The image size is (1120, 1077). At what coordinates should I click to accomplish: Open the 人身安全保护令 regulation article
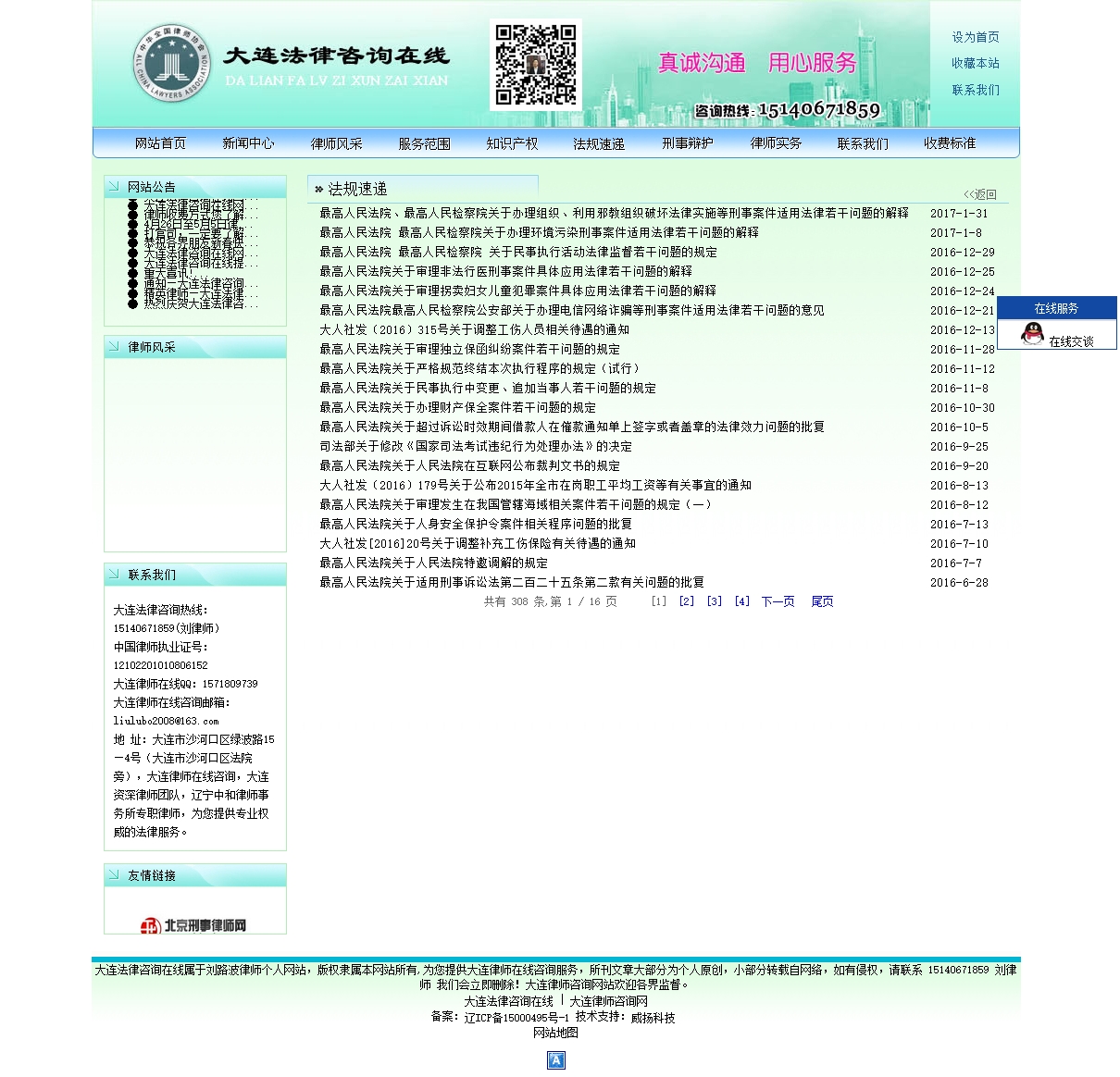[x=476, y=525]
